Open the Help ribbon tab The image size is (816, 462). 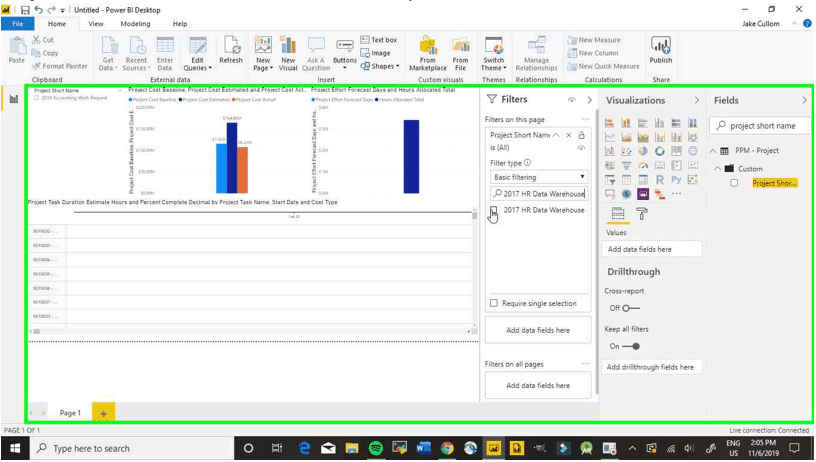tap(180, 23)
